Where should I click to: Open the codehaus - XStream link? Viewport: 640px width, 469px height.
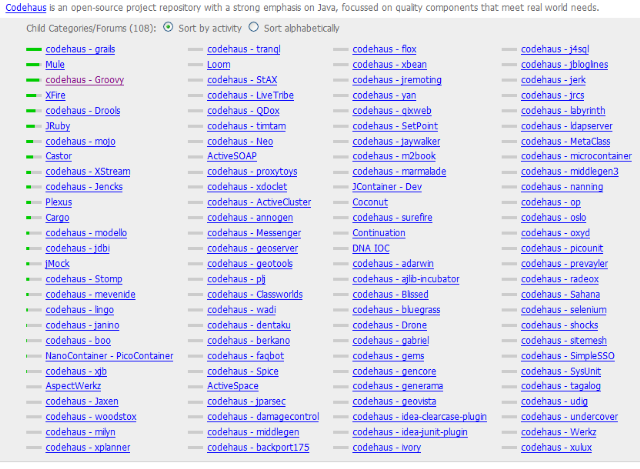(88, 172)
